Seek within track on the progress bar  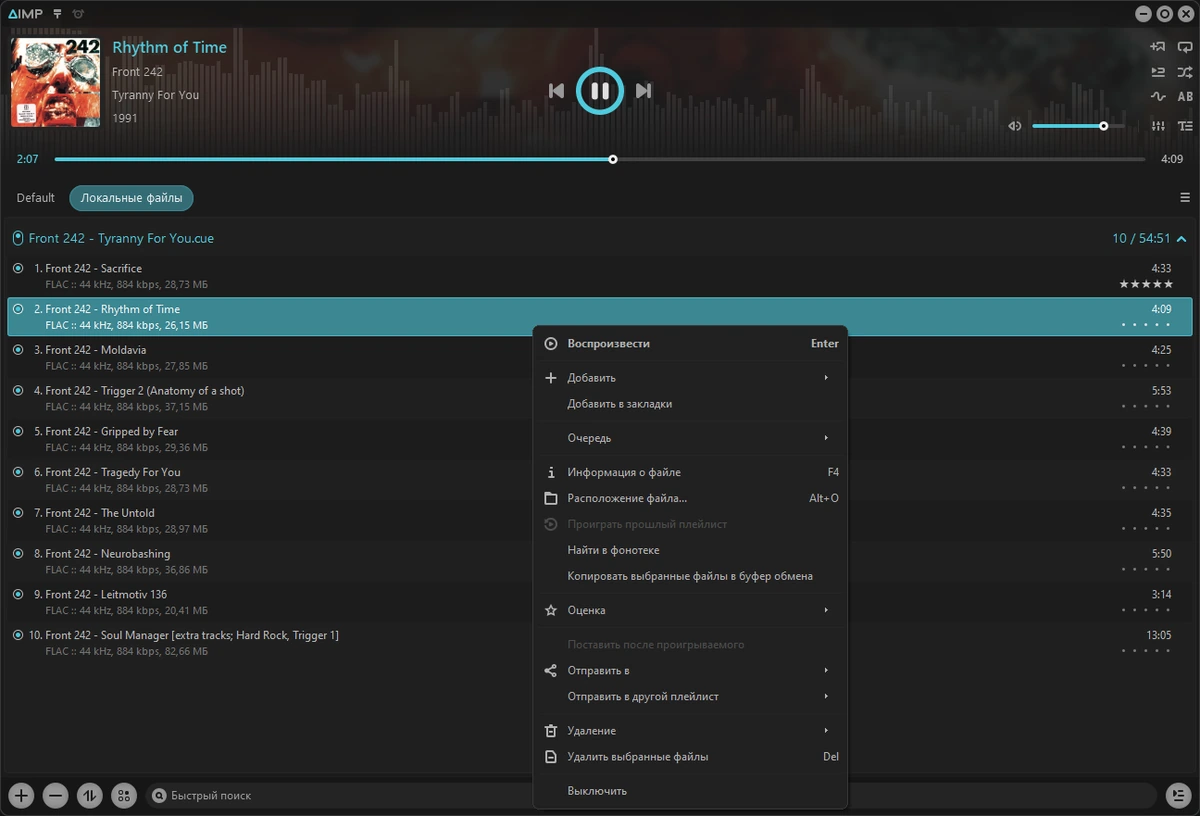[600, 159]
